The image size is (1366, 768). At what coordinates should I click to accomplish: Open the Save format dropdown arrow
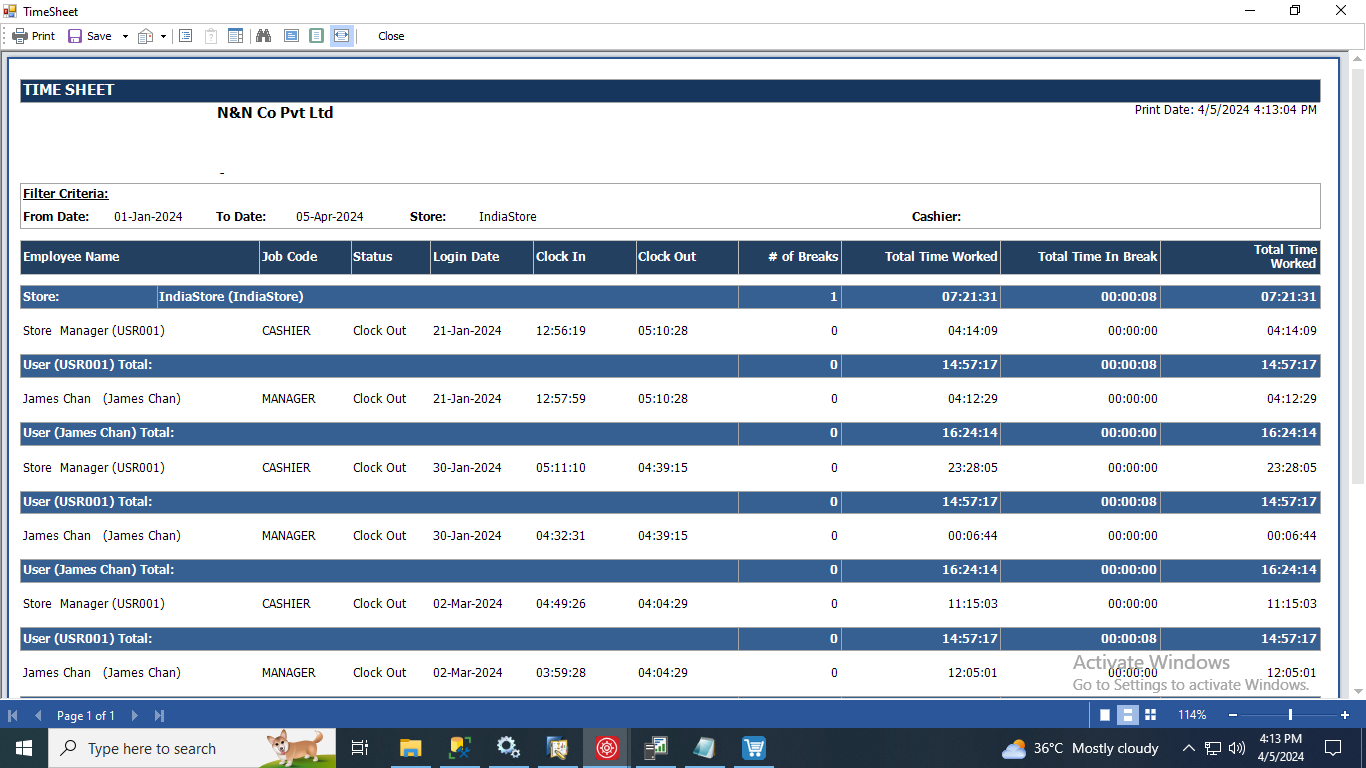pyautogui.click(x=125, y=36)
